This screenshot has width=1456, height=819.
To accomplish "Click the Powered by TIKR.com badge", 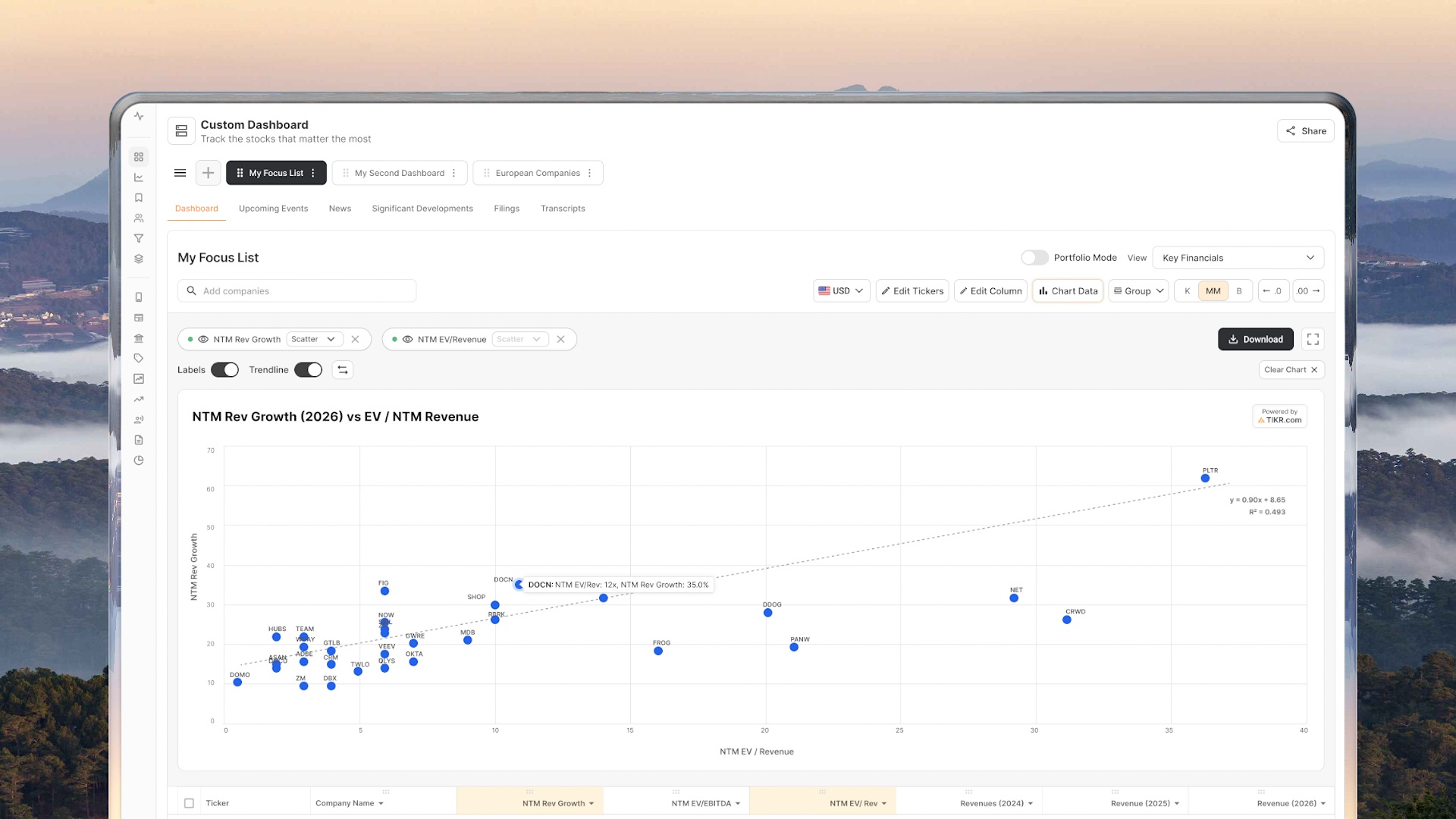I will tap(1279, 416).
